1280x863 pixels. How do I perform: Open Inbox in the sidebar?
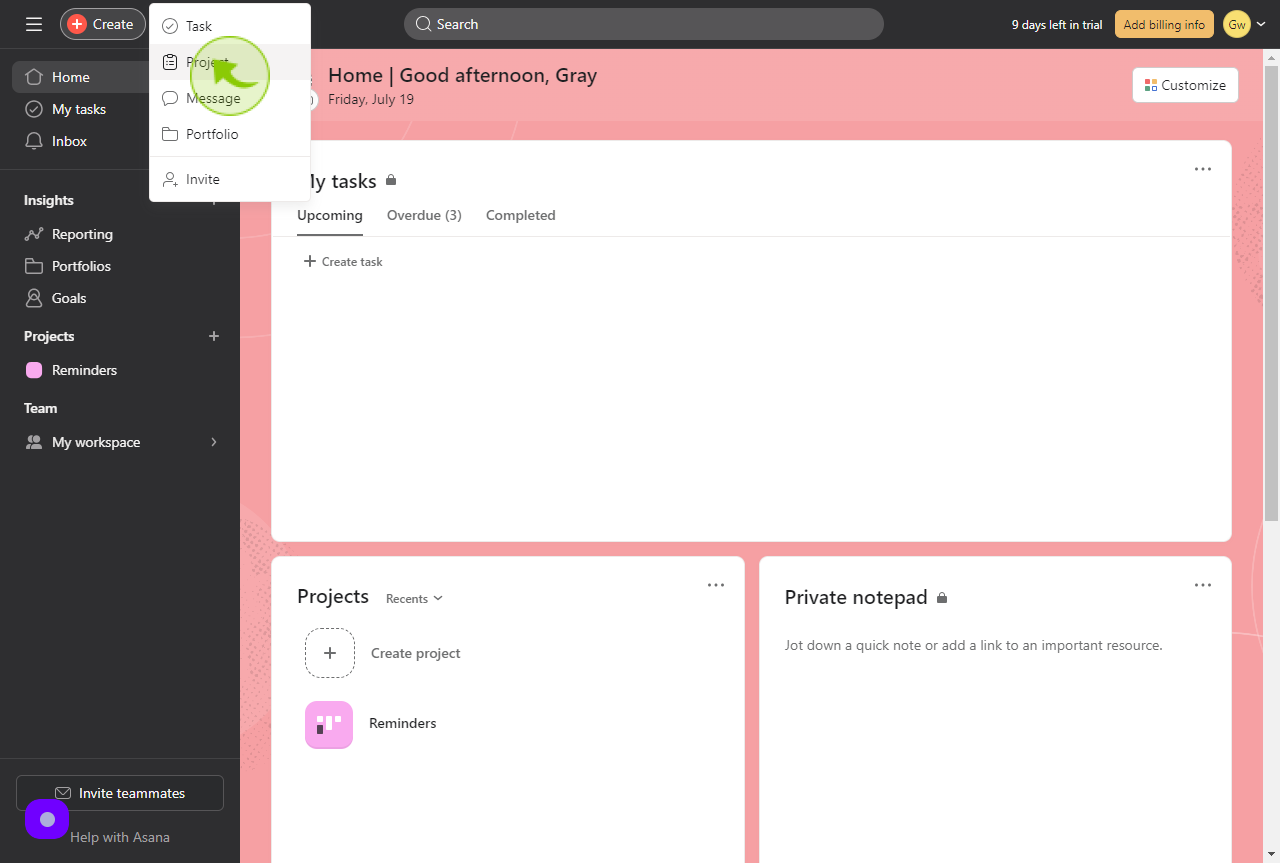point(120,141)
